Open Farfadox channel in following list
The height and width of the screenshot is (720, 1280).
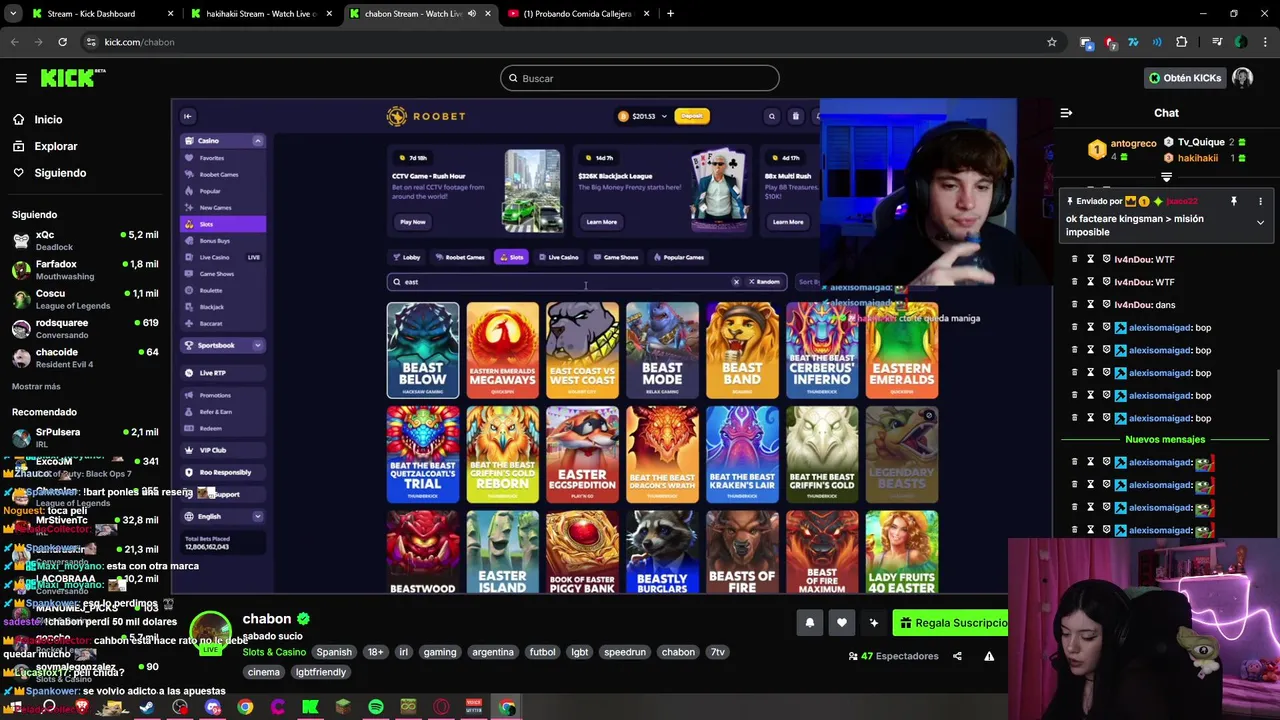[x=85, y=270]
